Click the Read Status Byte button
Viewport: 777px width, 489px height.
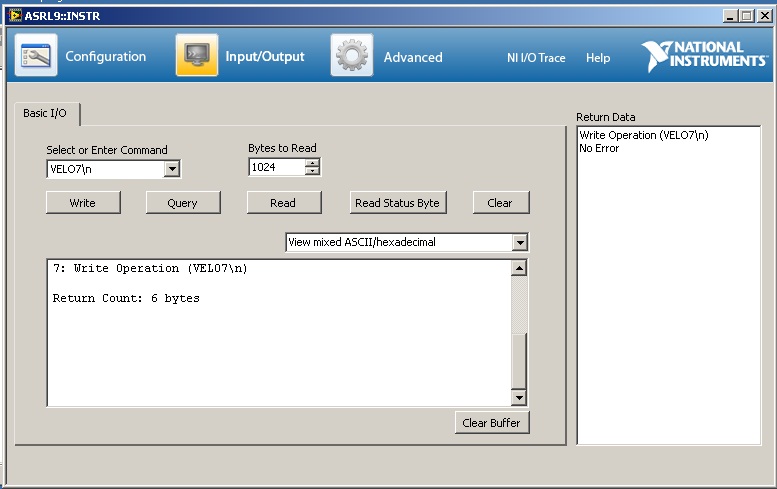click(x=397, y=202)
